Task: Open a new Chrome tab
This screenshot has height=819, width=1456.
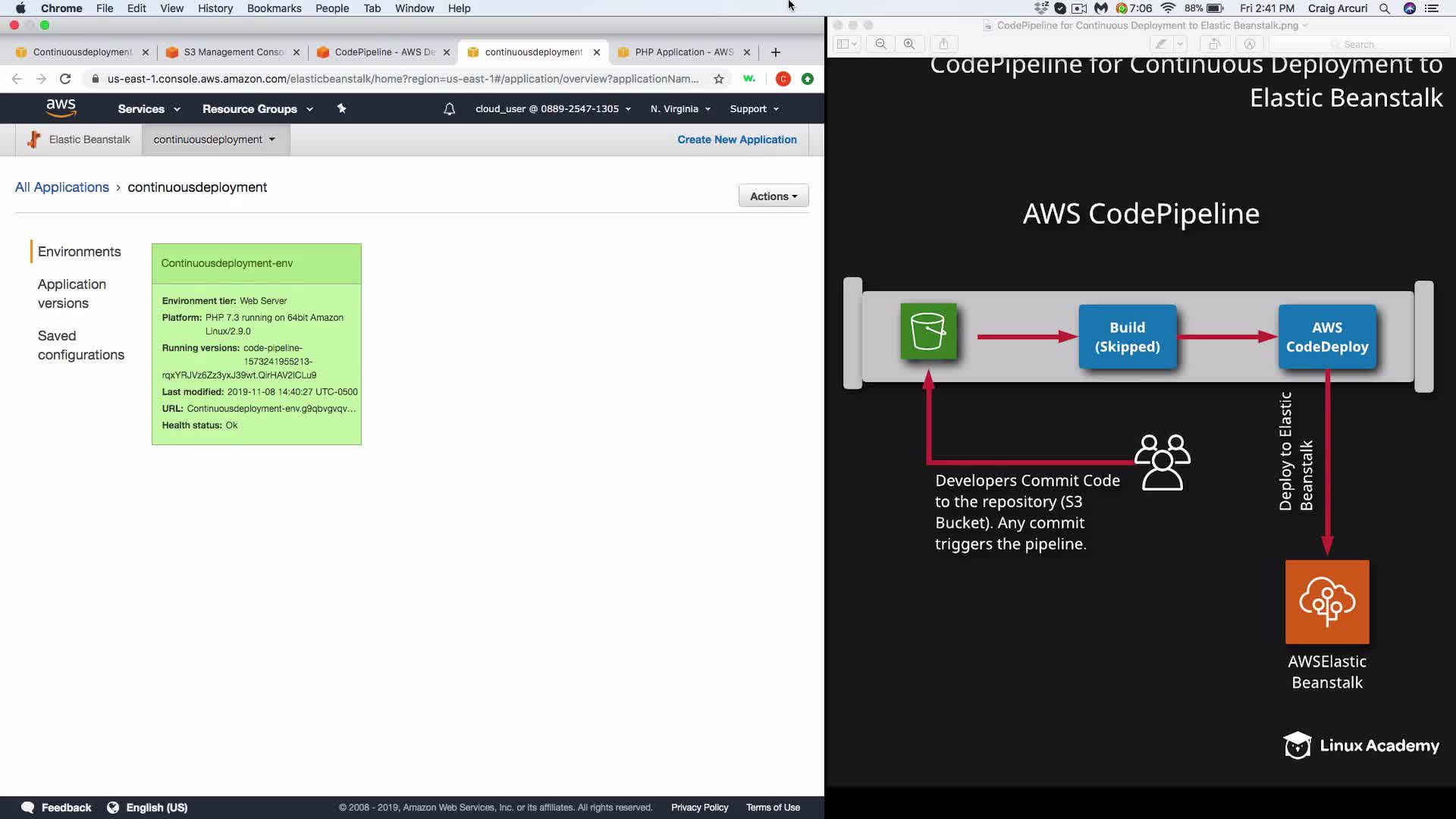Action: (x=775, y=52)
